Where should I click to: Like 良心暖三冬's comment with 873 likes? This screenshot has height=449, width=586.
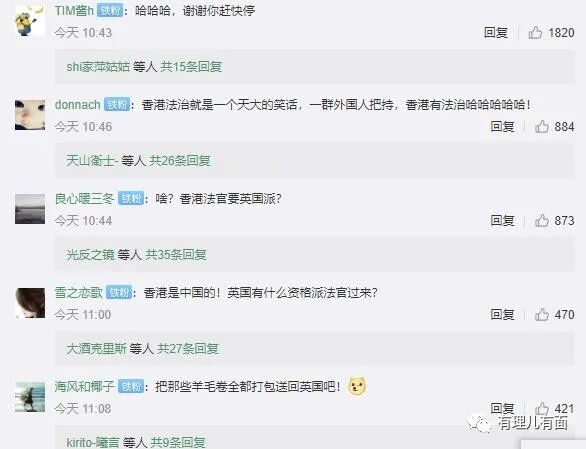(x=542, y=221)
